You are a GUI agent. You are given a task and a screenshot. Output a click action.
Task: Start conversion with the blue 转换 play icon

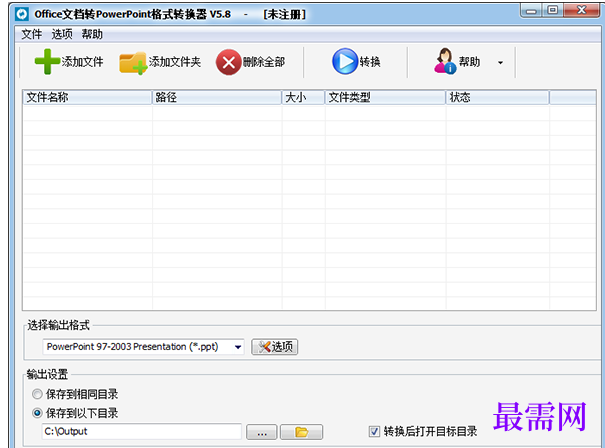pyautogui.click(x=345, y=61)
